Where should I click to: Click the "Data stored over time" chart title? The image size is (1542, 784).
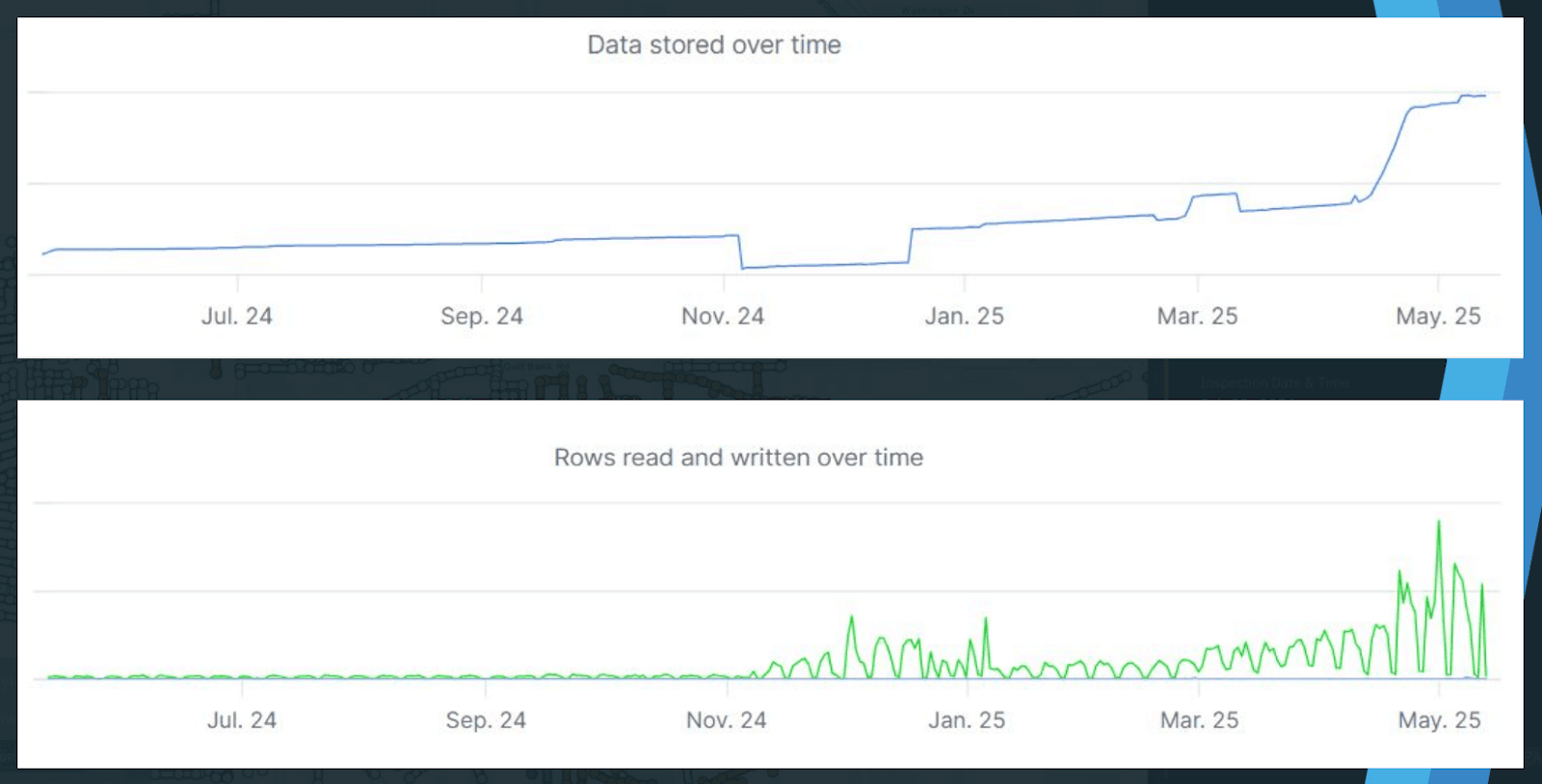click(714, 45)
